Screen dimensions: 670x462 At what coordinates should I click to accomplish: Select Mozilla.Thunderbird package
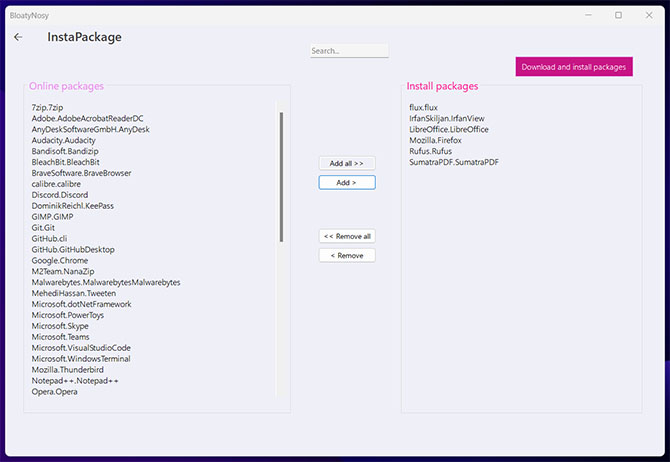click(x=68, y=370)
